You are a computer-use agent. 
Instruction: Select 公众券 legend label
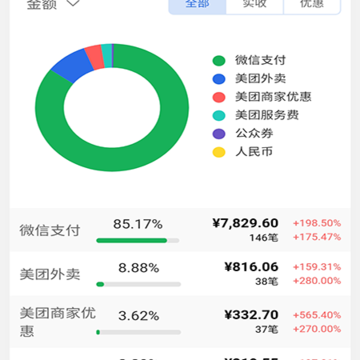tap(254, 134)
